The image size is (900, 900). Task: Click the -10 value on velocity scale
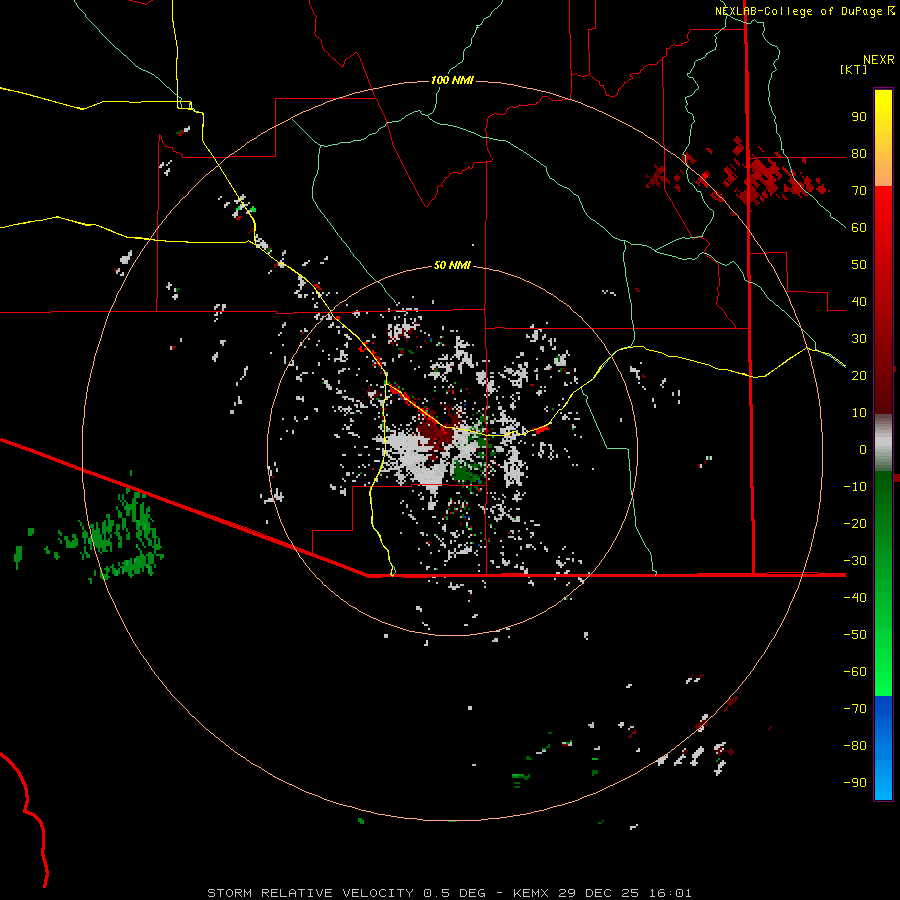(855, 487)
